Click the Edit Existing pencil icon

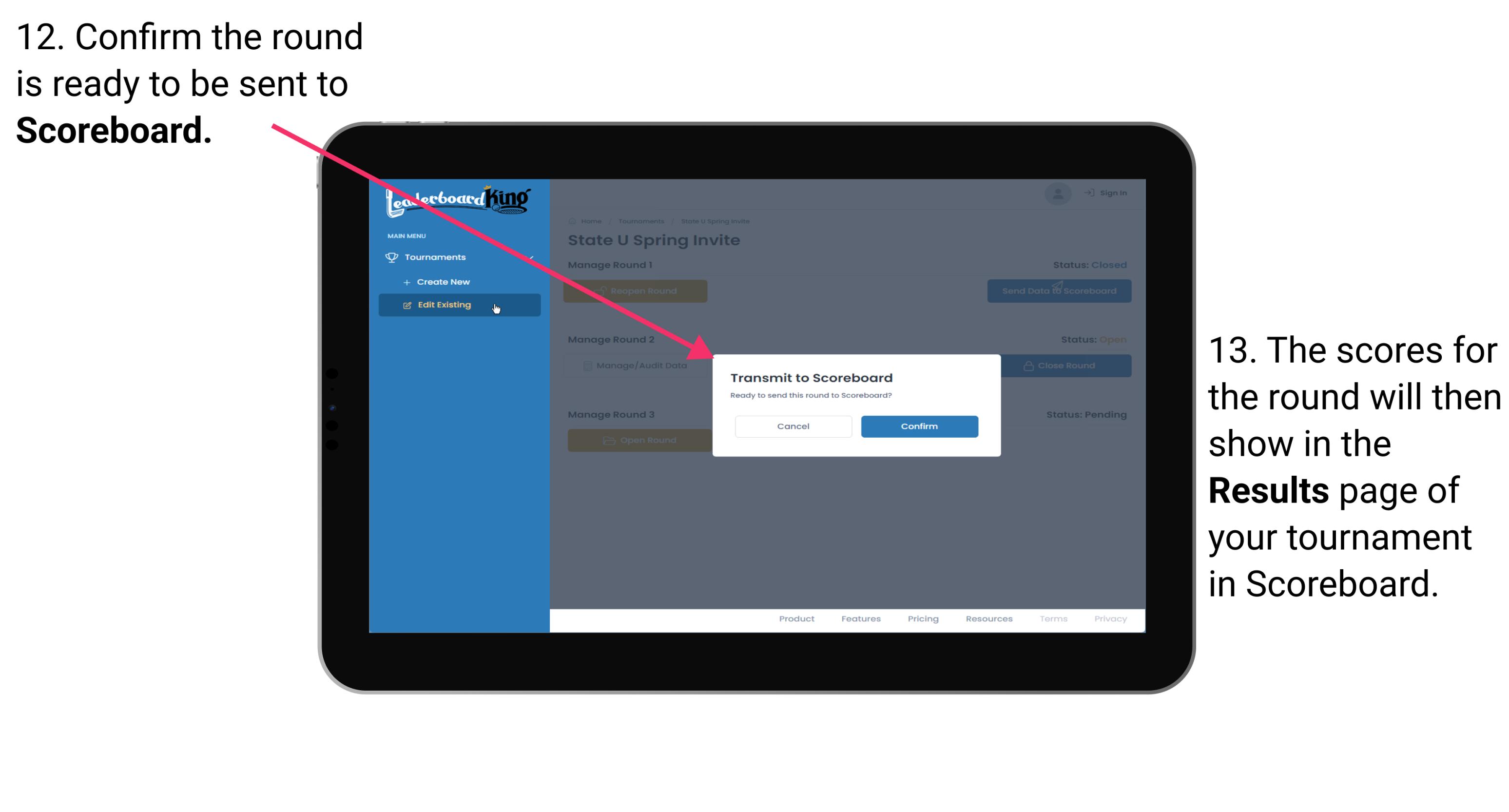[x=408, y=304]
